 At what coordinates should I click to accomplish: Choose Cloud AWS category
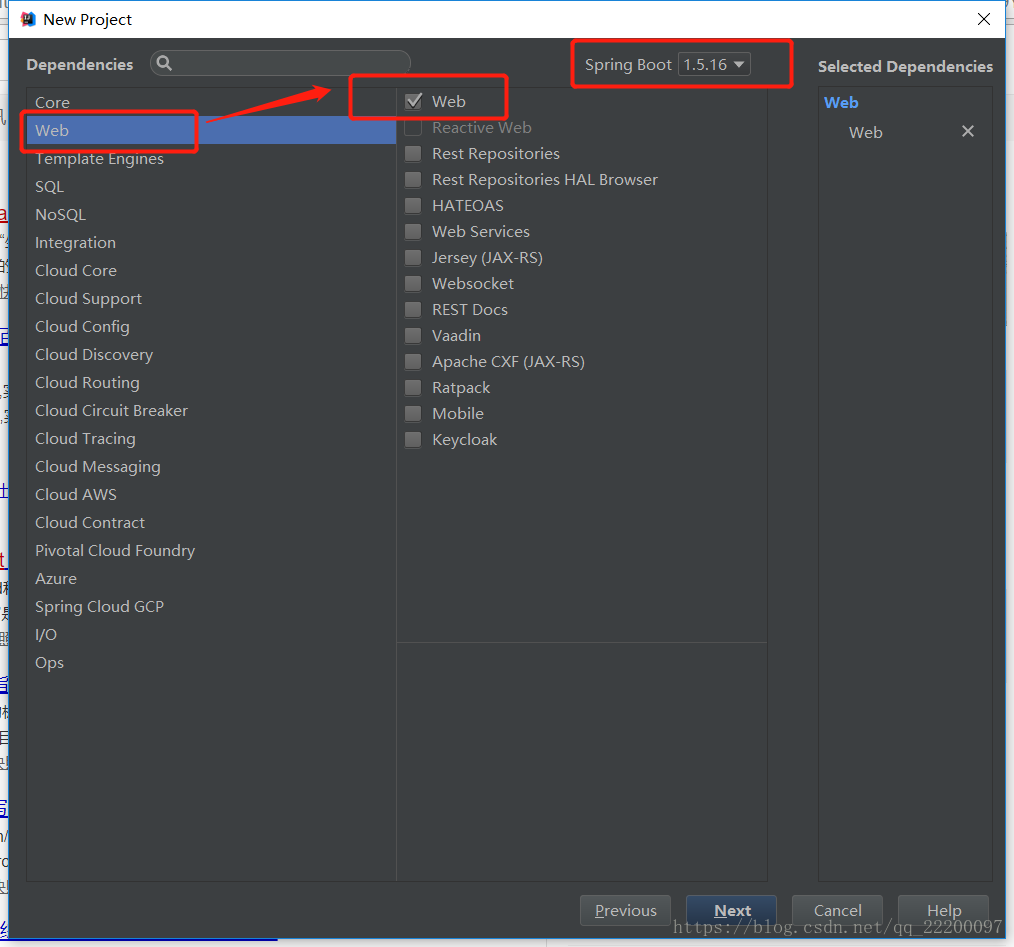[x=211, y=494]
